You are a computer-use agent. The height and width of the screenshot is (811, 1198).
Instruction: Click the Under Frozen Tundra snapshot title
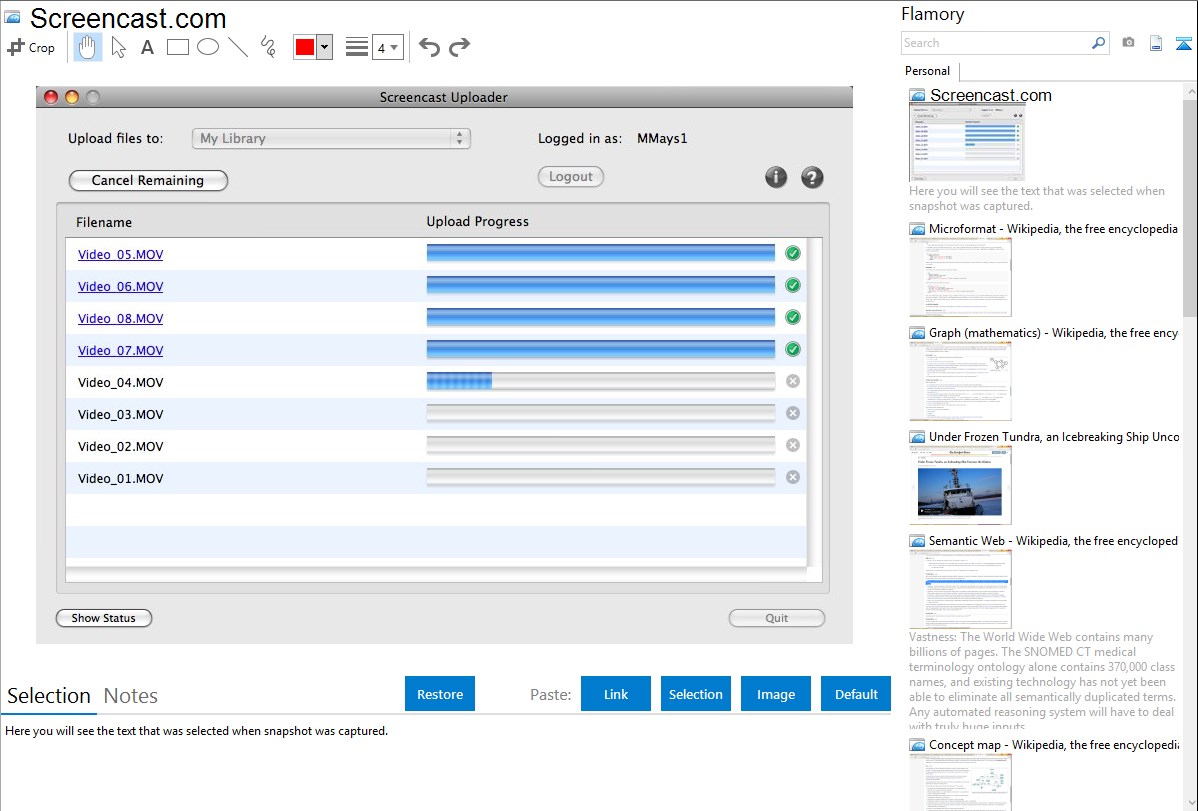pyautogui.click(x=1054, y=436)
